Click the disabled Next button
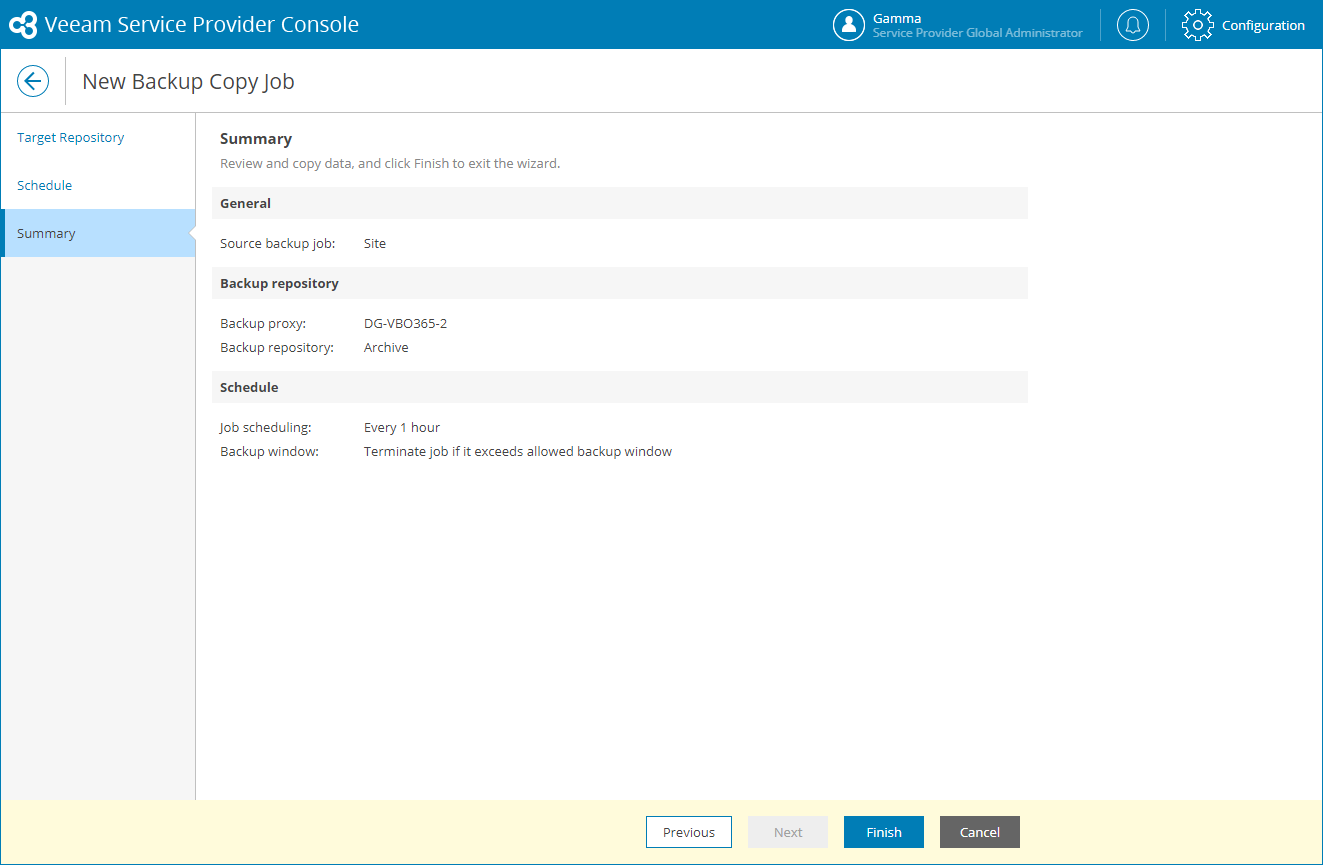The height and width of the screenshot is (865, 1323). [788, 832]
